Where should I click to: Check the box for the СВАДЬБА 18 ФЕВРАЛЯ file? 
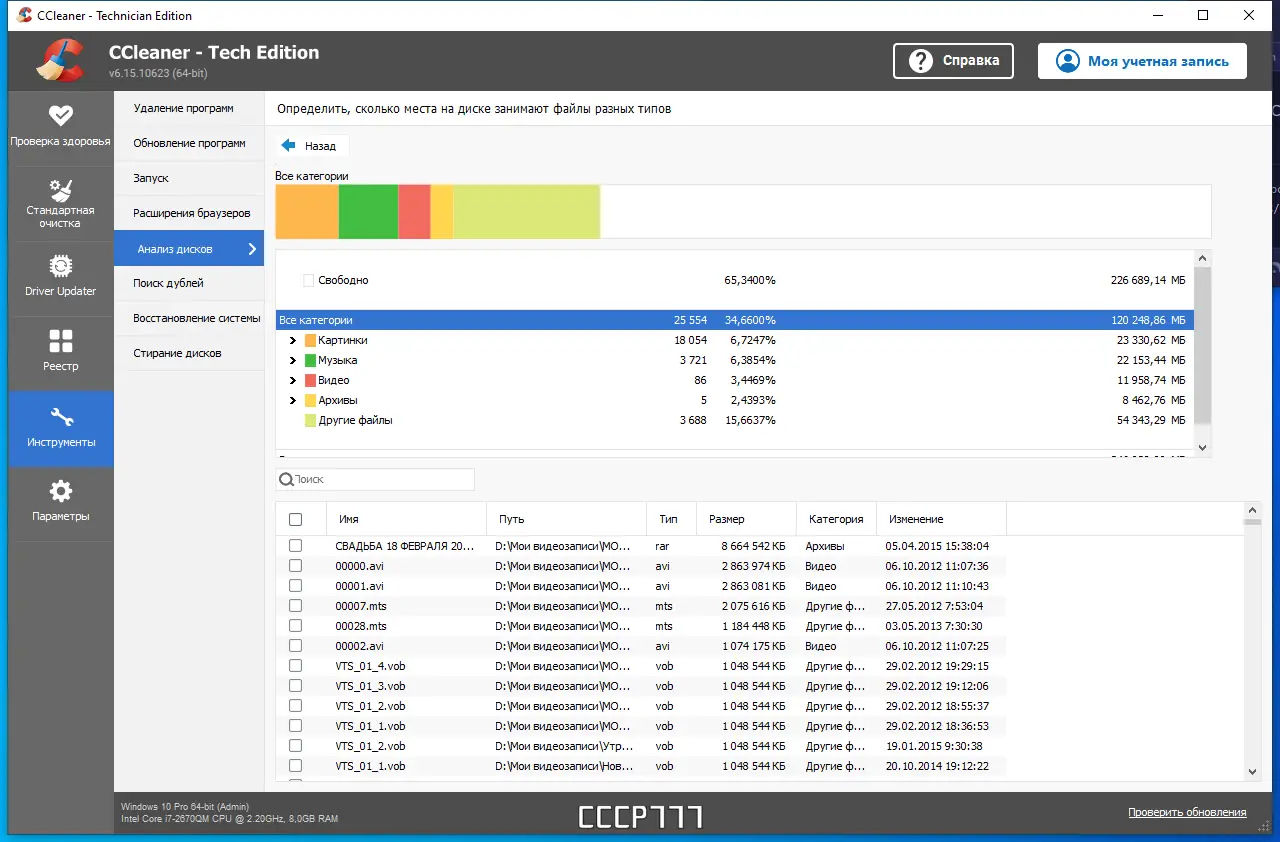pos(295,546)
